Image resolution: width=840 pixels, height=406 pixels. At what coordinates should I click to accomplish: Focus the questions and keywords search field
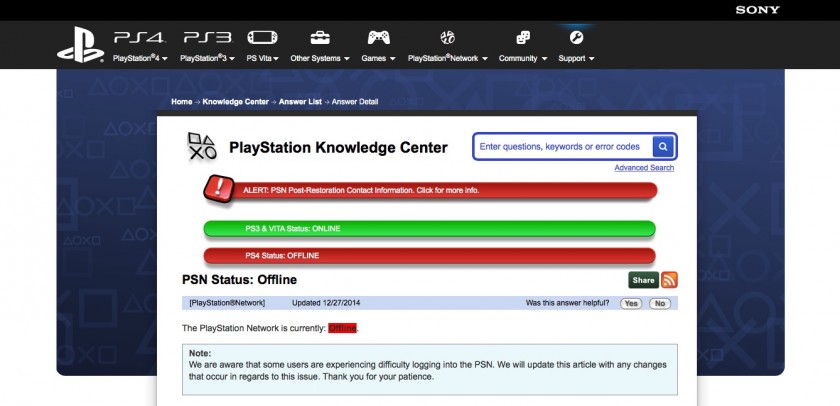562,147
